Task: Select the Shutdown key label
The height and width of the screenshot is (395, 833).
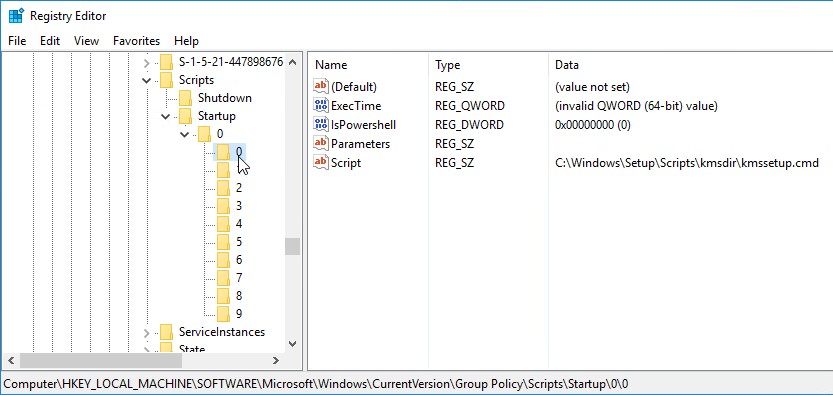Action: pos(225,98)
